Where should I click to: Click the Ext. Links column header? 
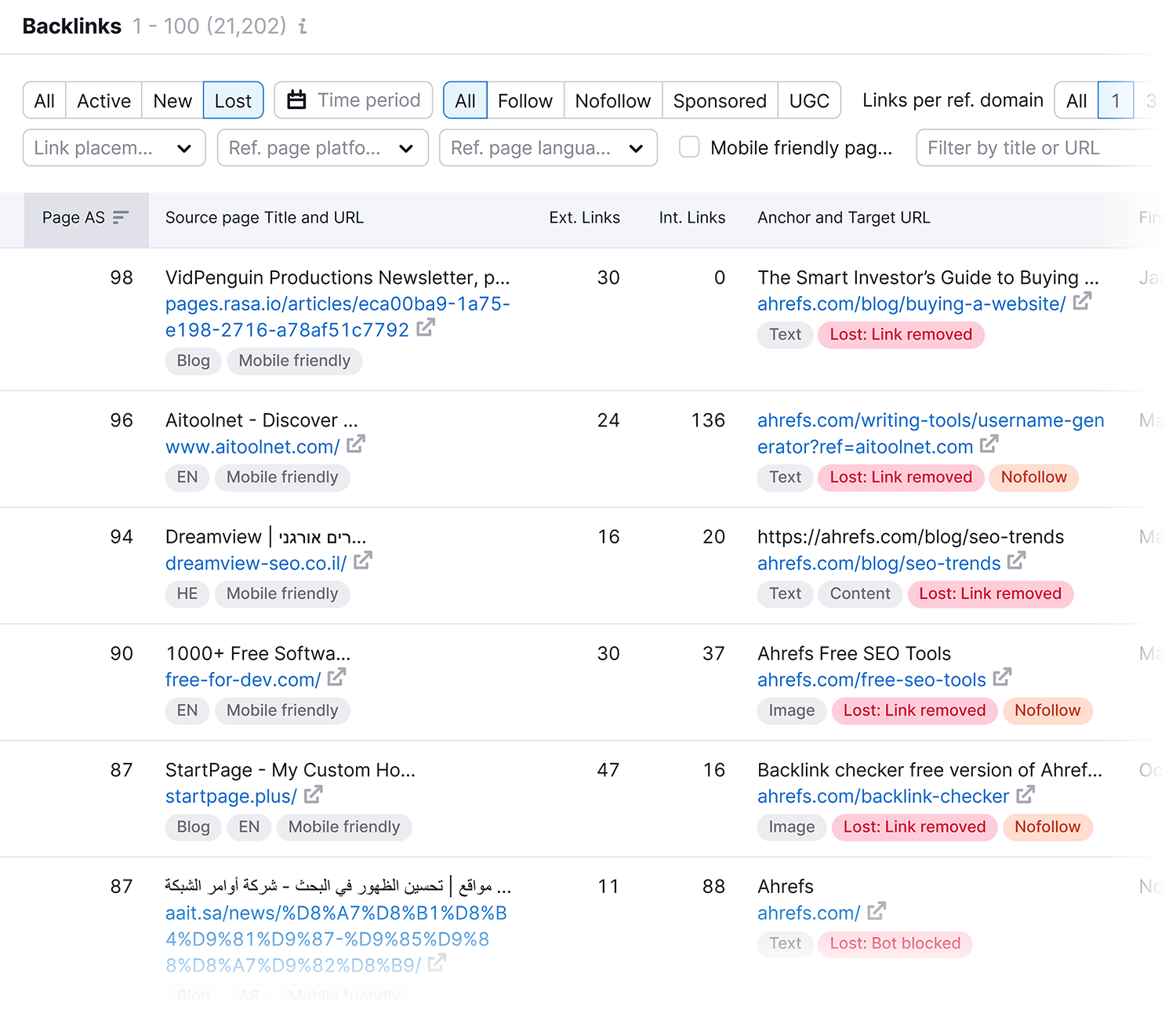coord(584,217)
